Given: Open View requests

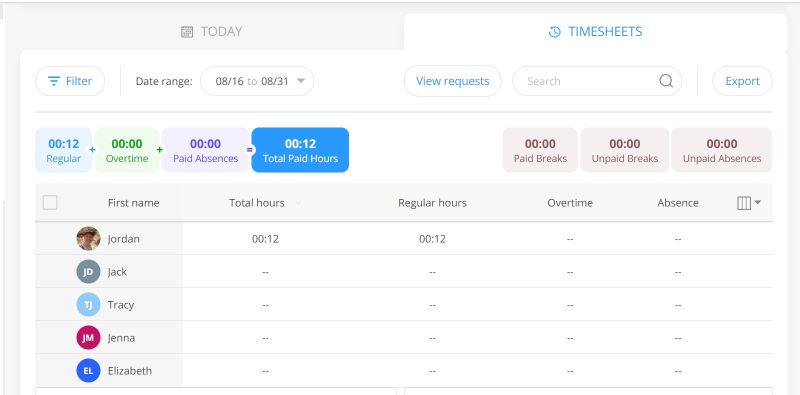Looking at the screenshot, I should pyautogui.click(x=453, y=81).
